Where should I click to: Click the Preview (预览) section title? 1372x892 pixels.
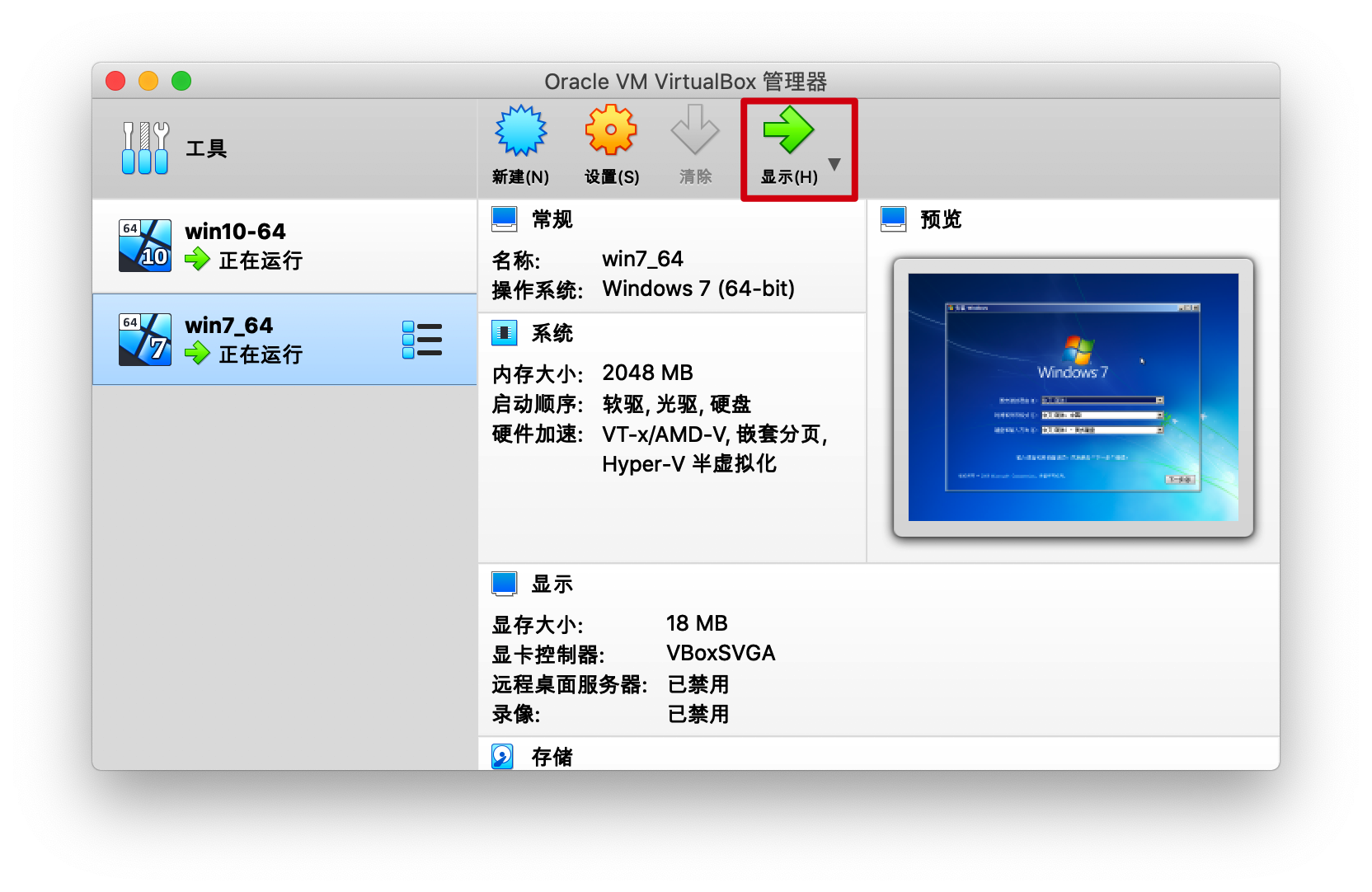coord(941,219)
